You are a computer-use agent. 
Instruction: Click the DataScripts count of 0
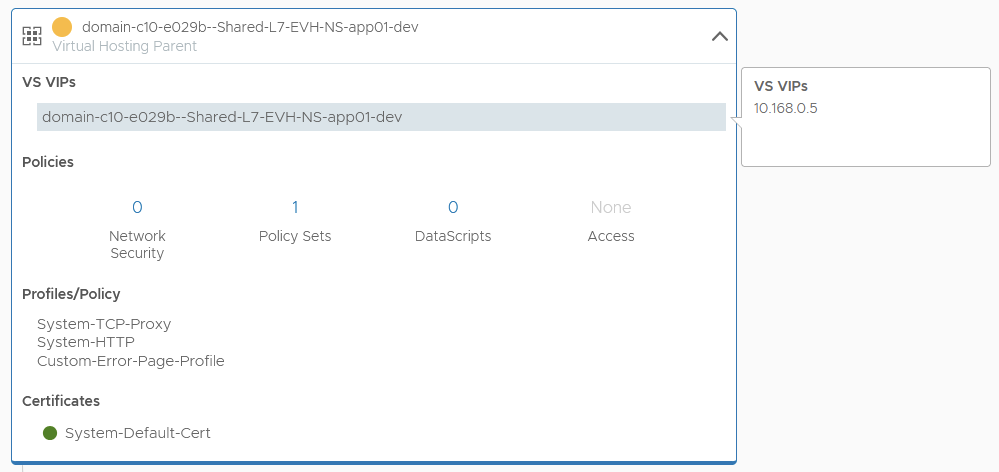(x=453, y=207)
